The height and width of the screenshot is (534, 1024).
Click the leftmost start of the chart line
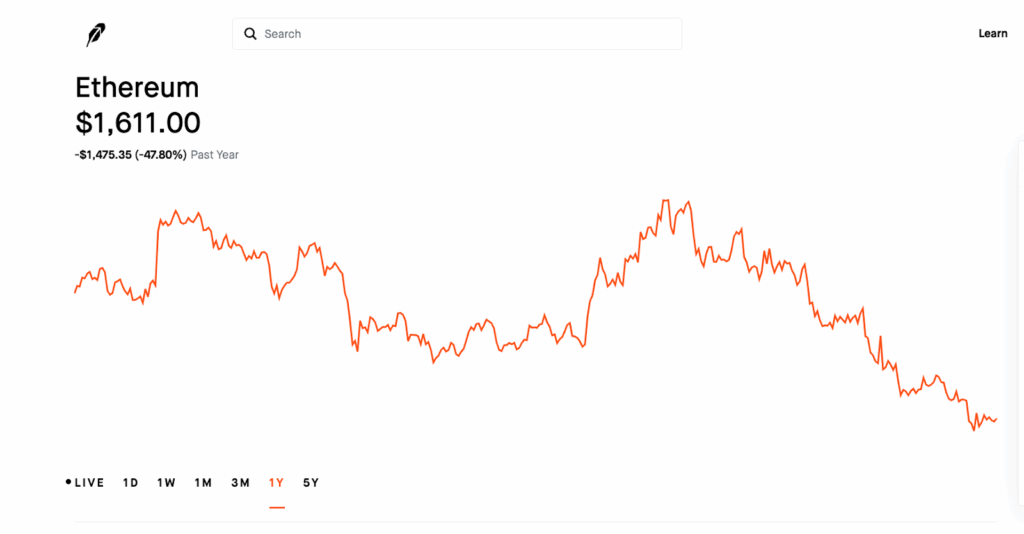(x=75, y=292)
